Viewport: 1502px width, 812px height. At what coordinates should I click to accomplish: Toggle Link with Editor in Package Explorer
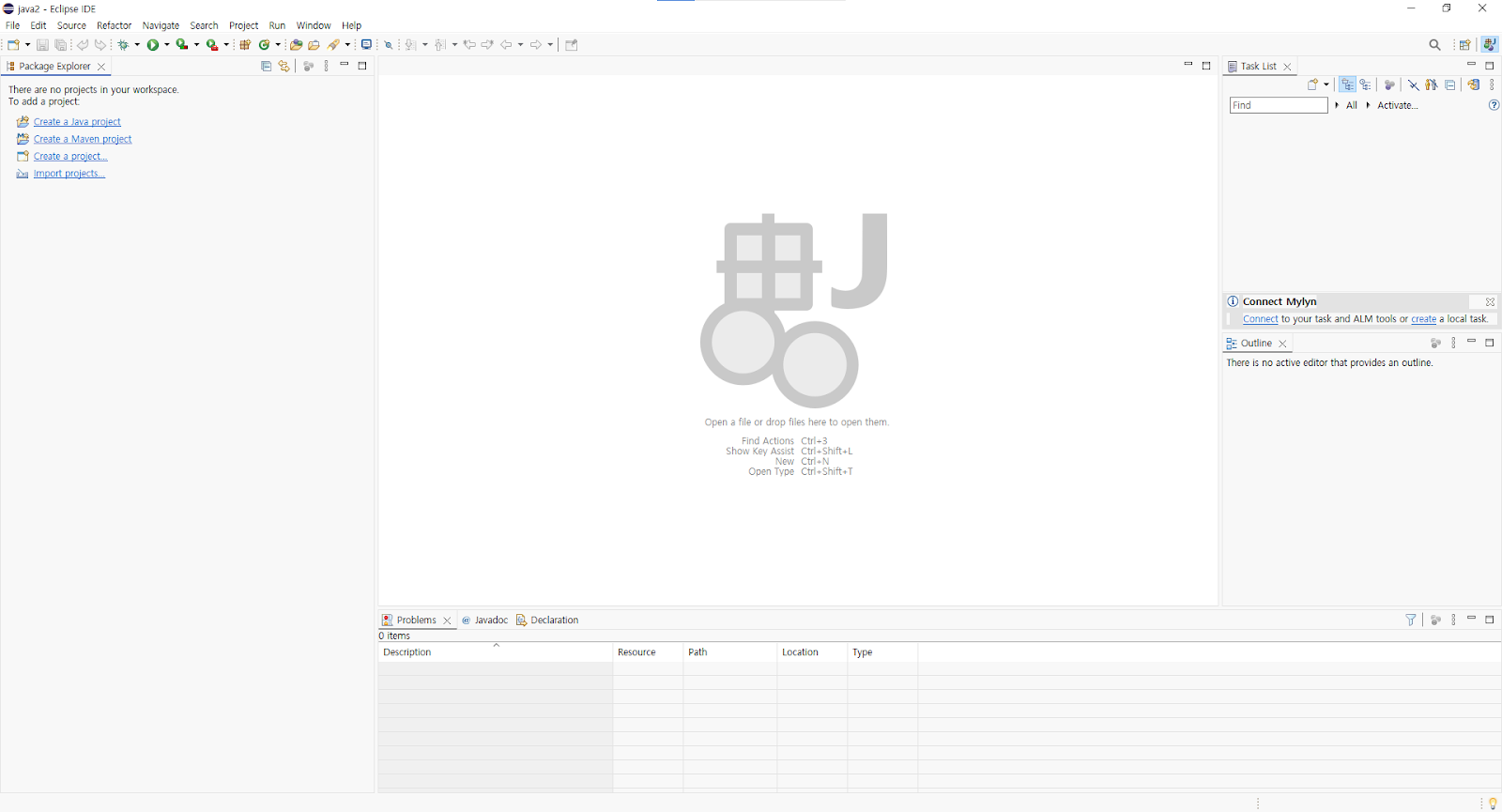284,66
